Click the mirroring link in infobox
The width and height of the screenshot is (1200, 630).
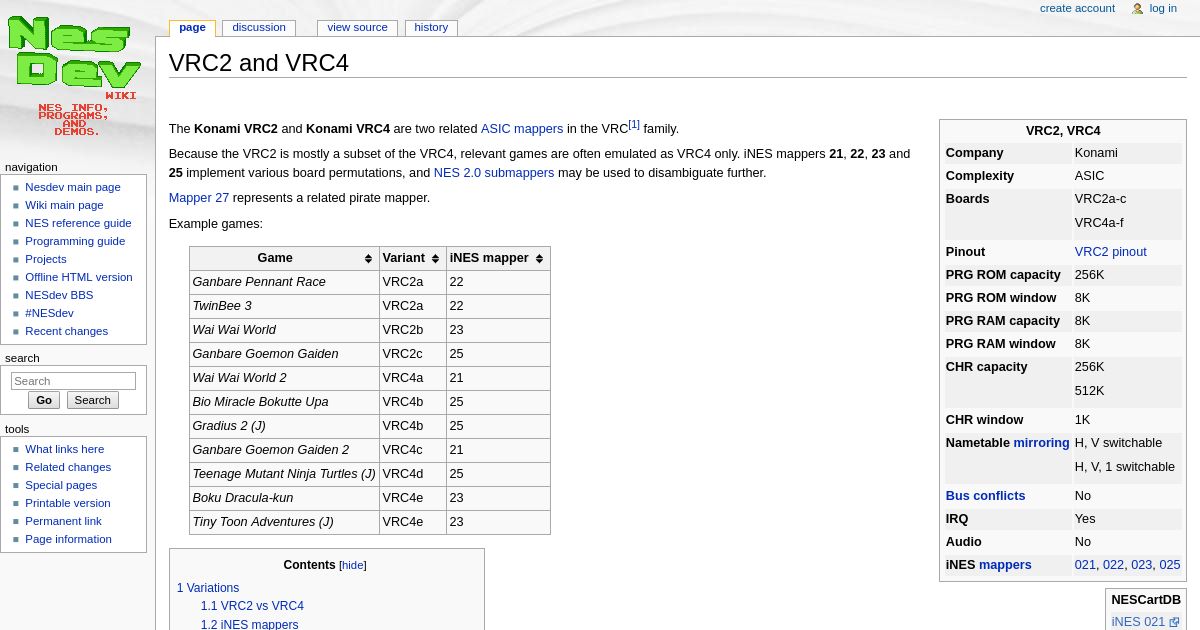point(1041,443)
